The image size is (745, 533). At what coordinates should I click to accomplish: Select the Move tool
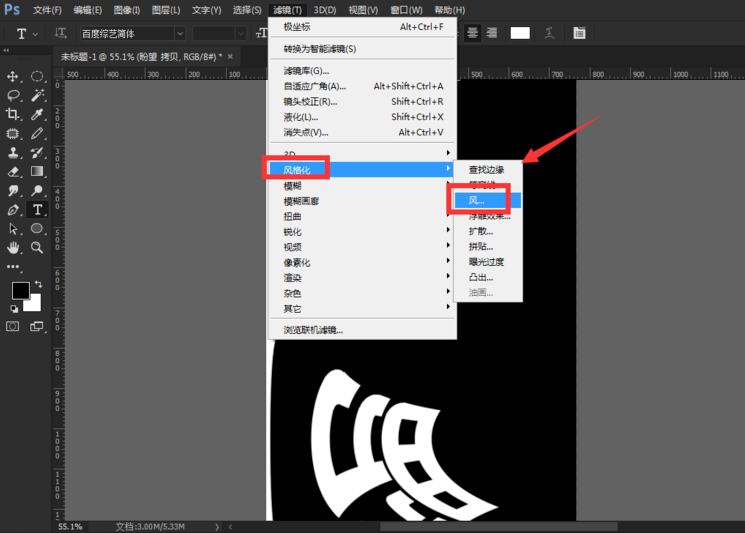point(13,76)
